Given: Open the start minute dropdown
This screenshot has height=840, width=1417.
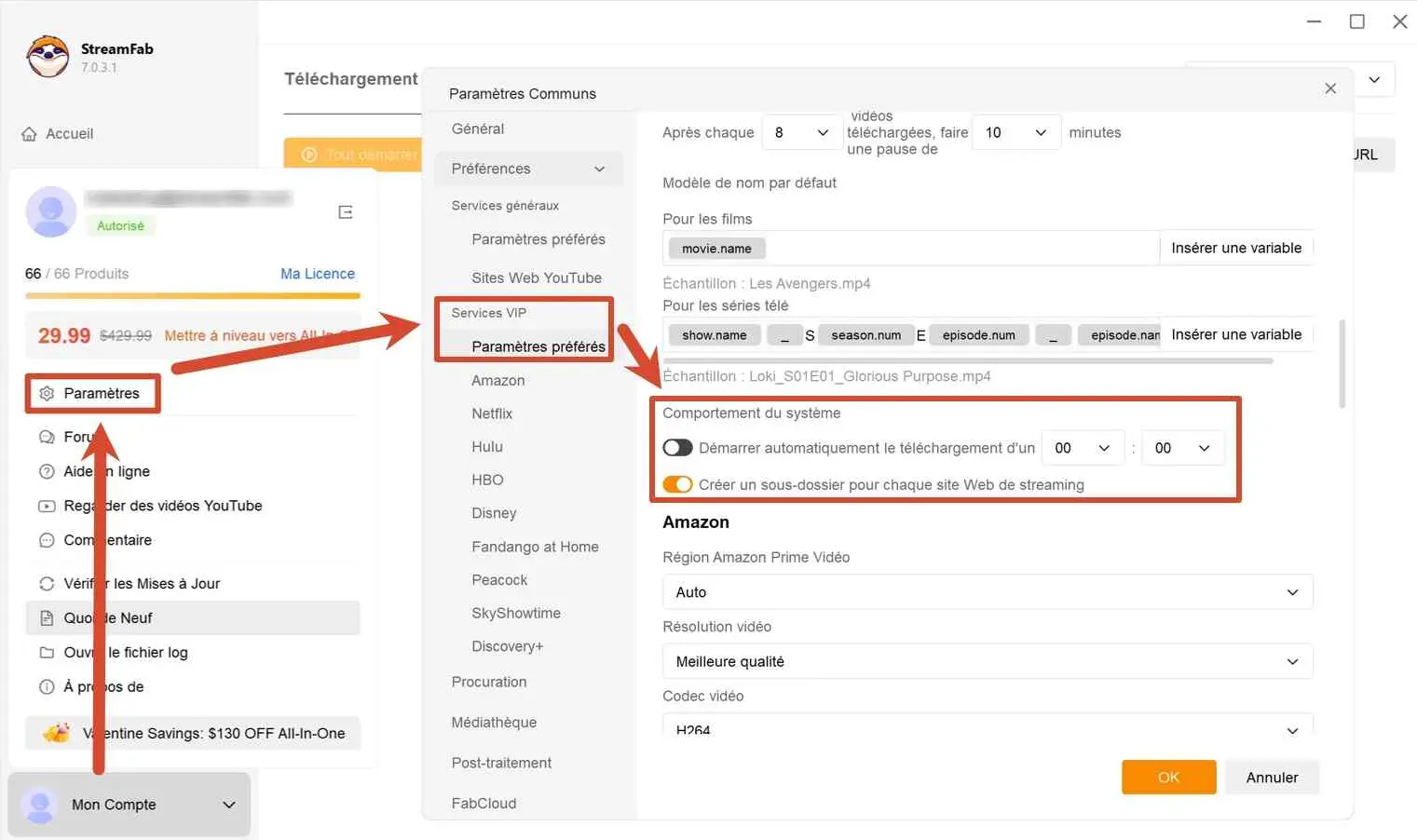Looking at the screenshot, I should 1182,448.
